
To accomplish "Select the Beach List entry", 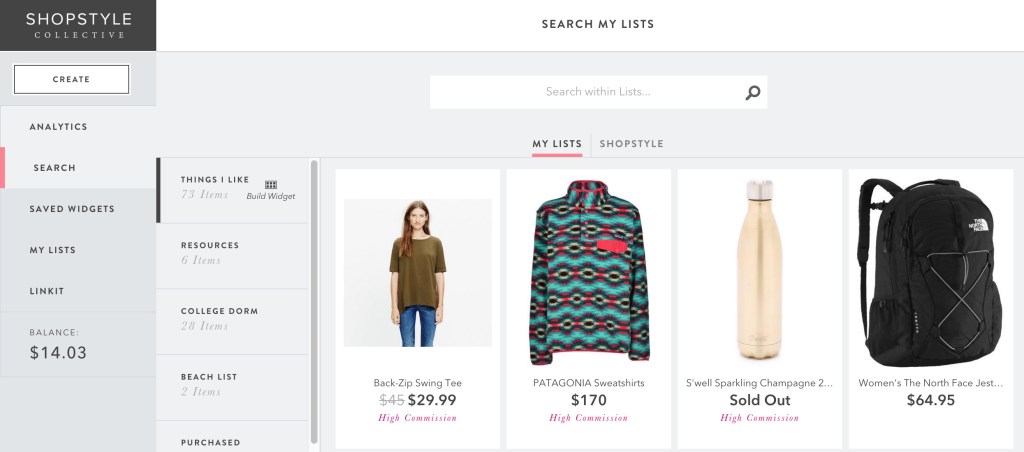I will click(x=232, y=388).
